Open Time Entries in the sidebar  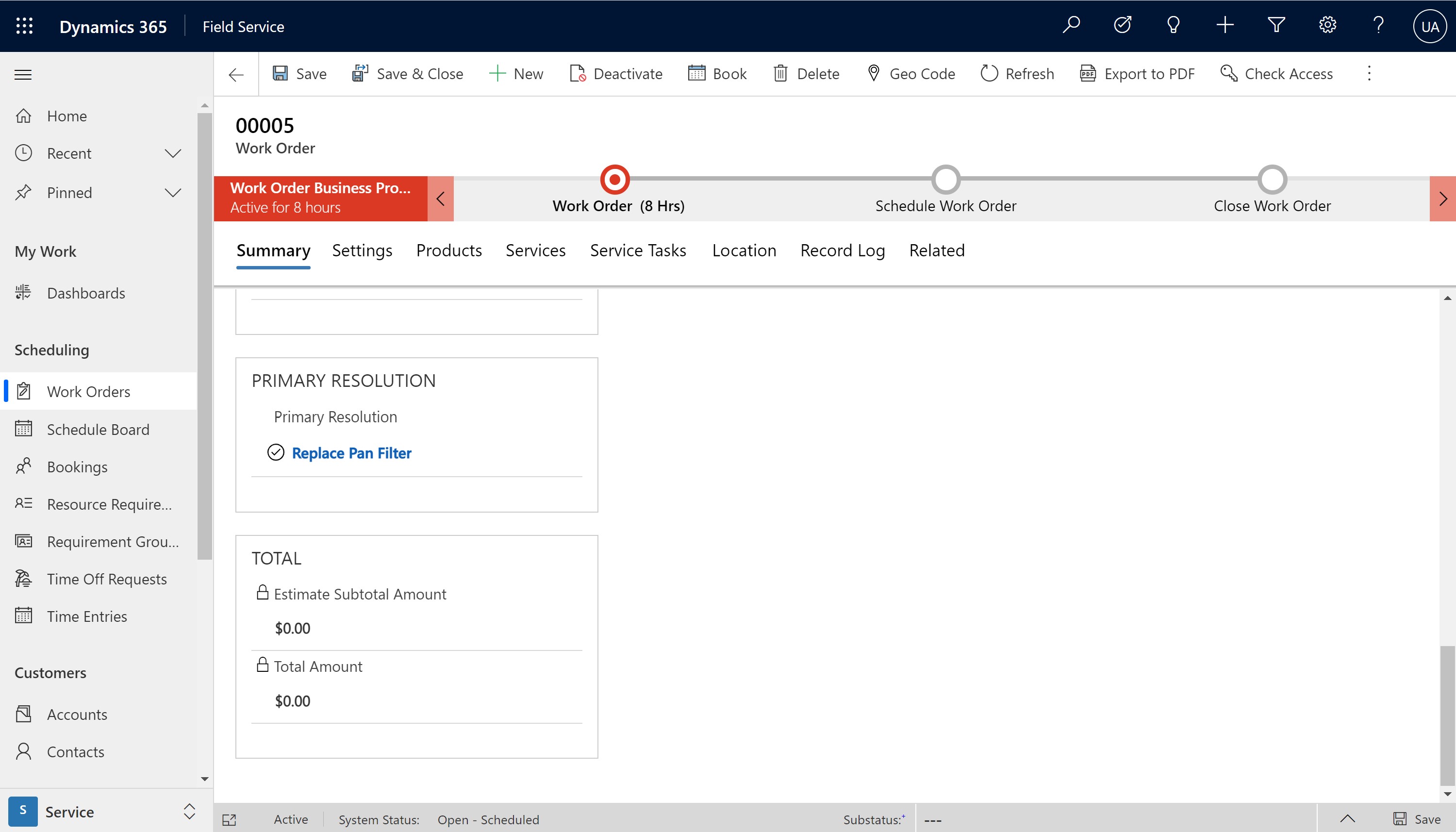[98, 616]
